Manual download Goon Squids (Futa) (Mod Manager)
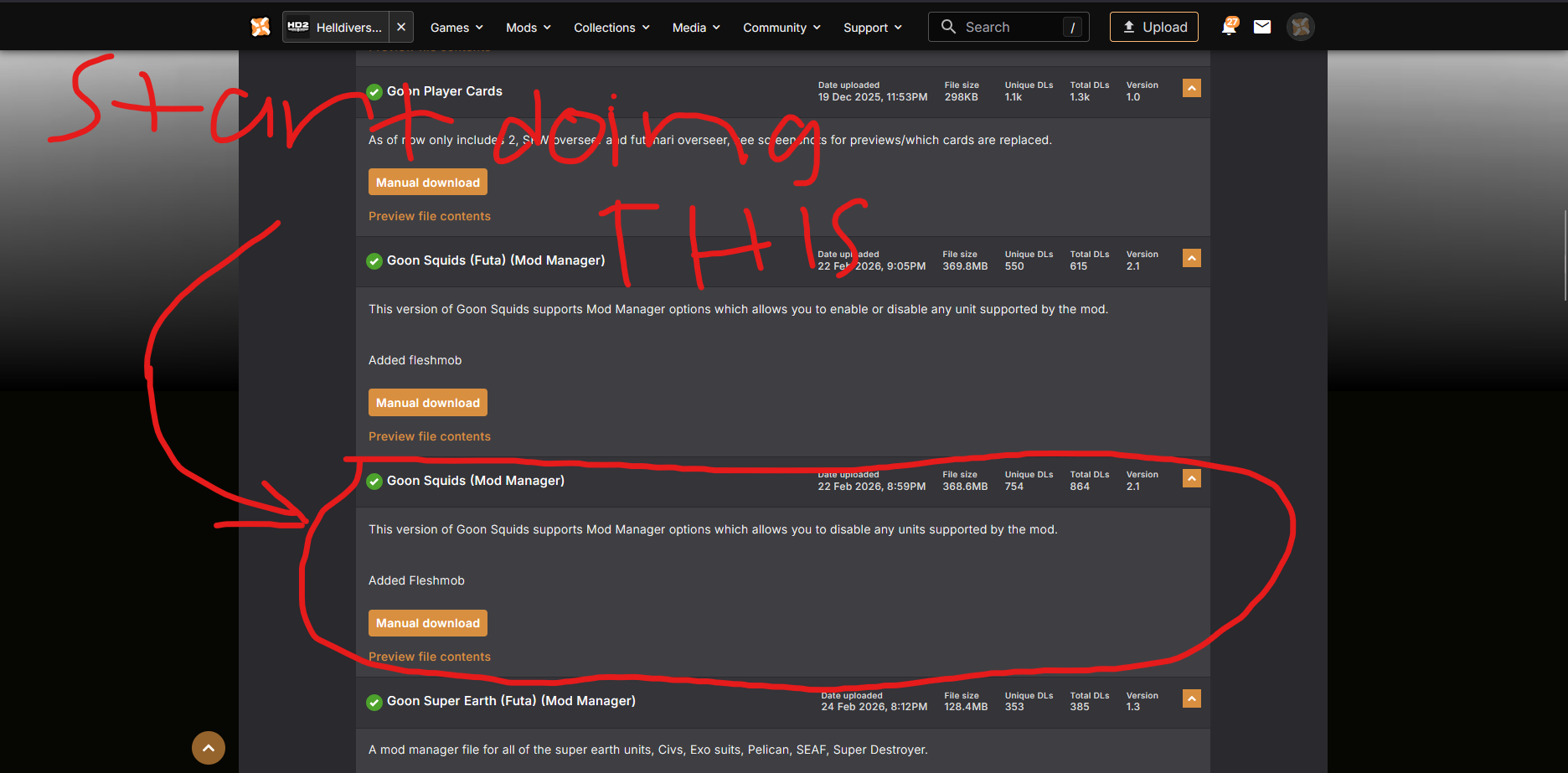 point(428,403)
